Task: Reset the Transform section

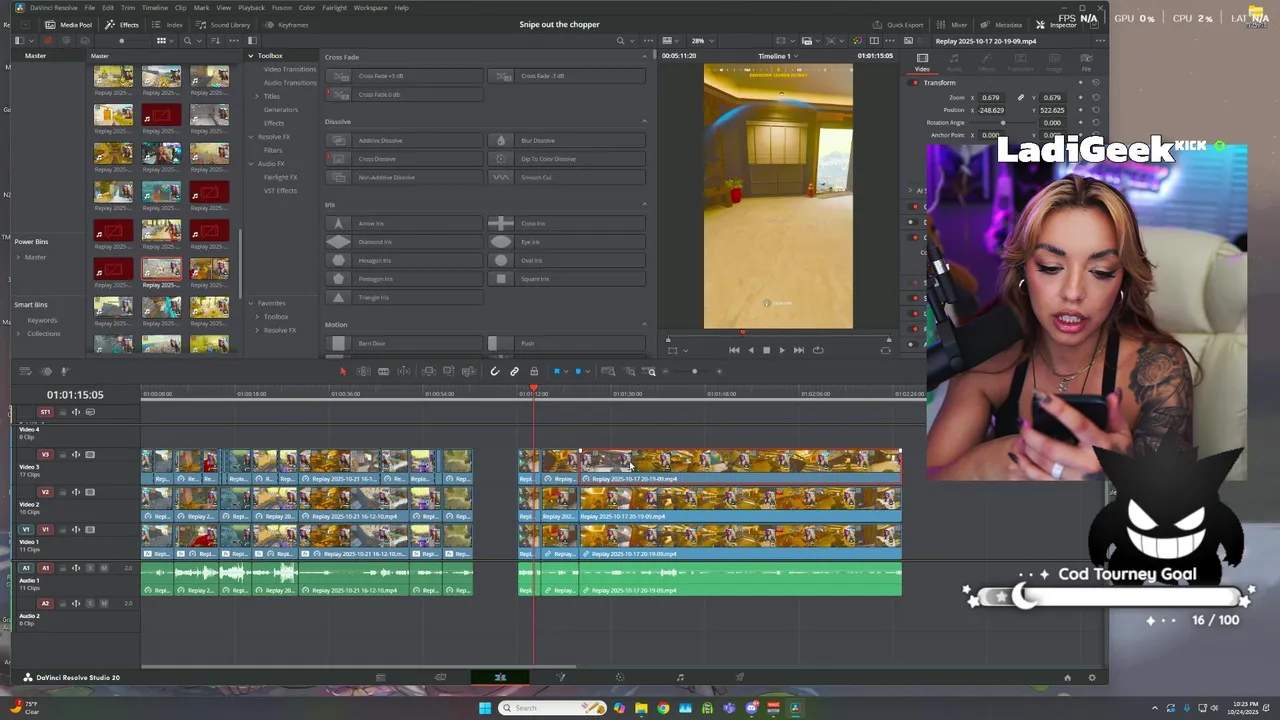Action: coord(1096,83)
